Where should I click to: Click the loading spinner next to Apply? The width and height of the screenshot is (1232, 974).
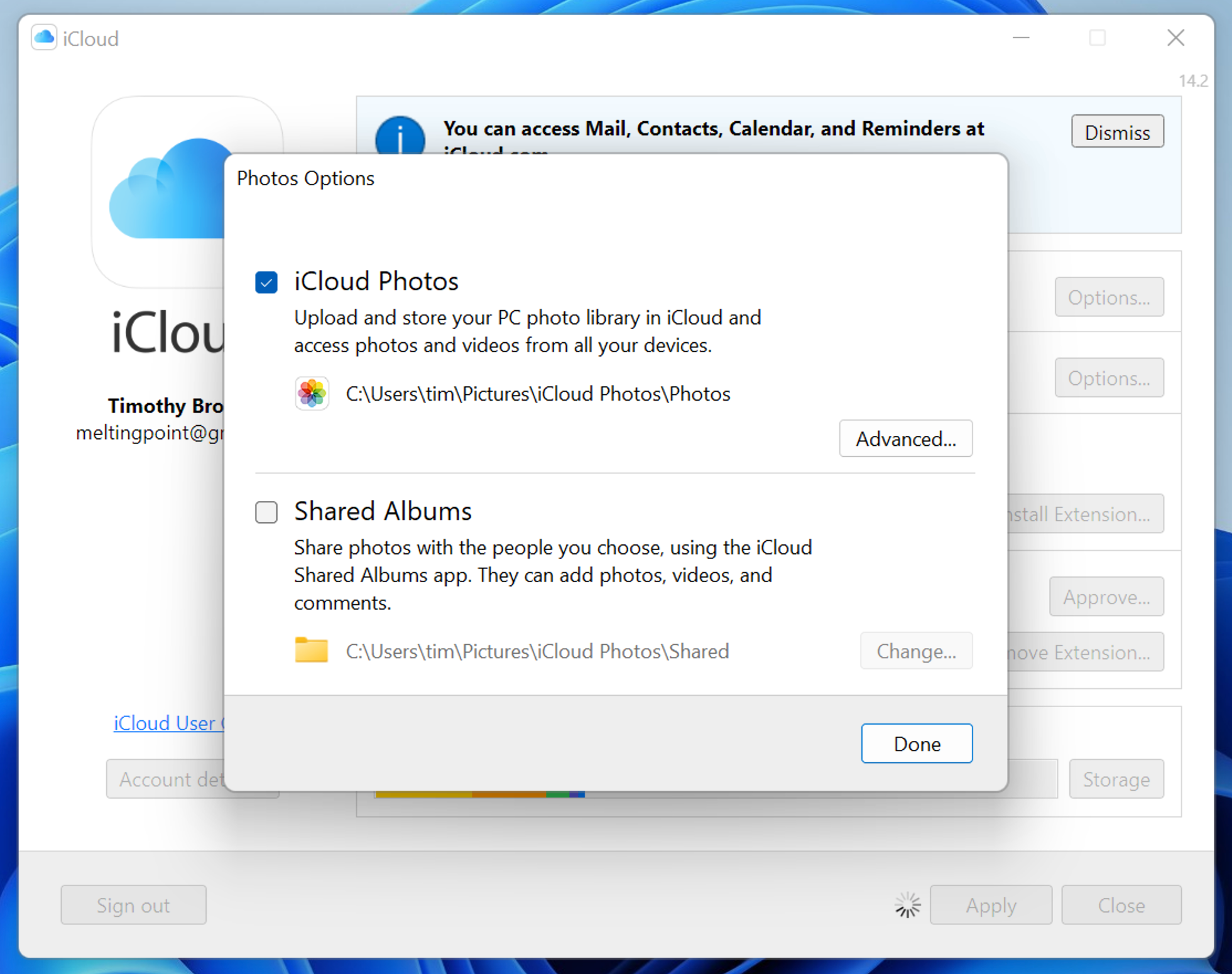click(907, 905)
